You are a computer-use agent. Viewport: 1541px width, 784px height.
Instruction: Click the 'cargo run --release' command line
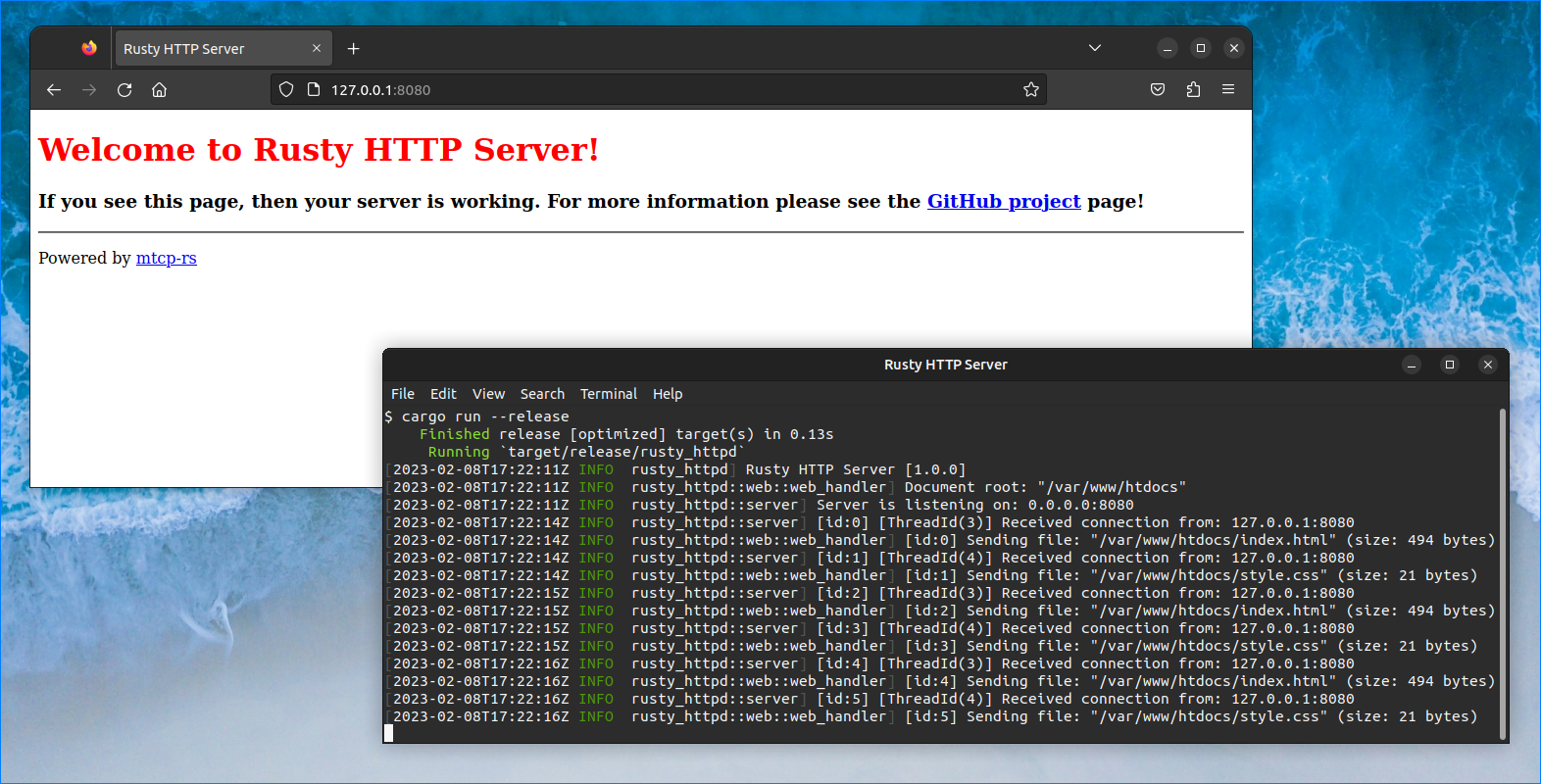tap(485, 416)
